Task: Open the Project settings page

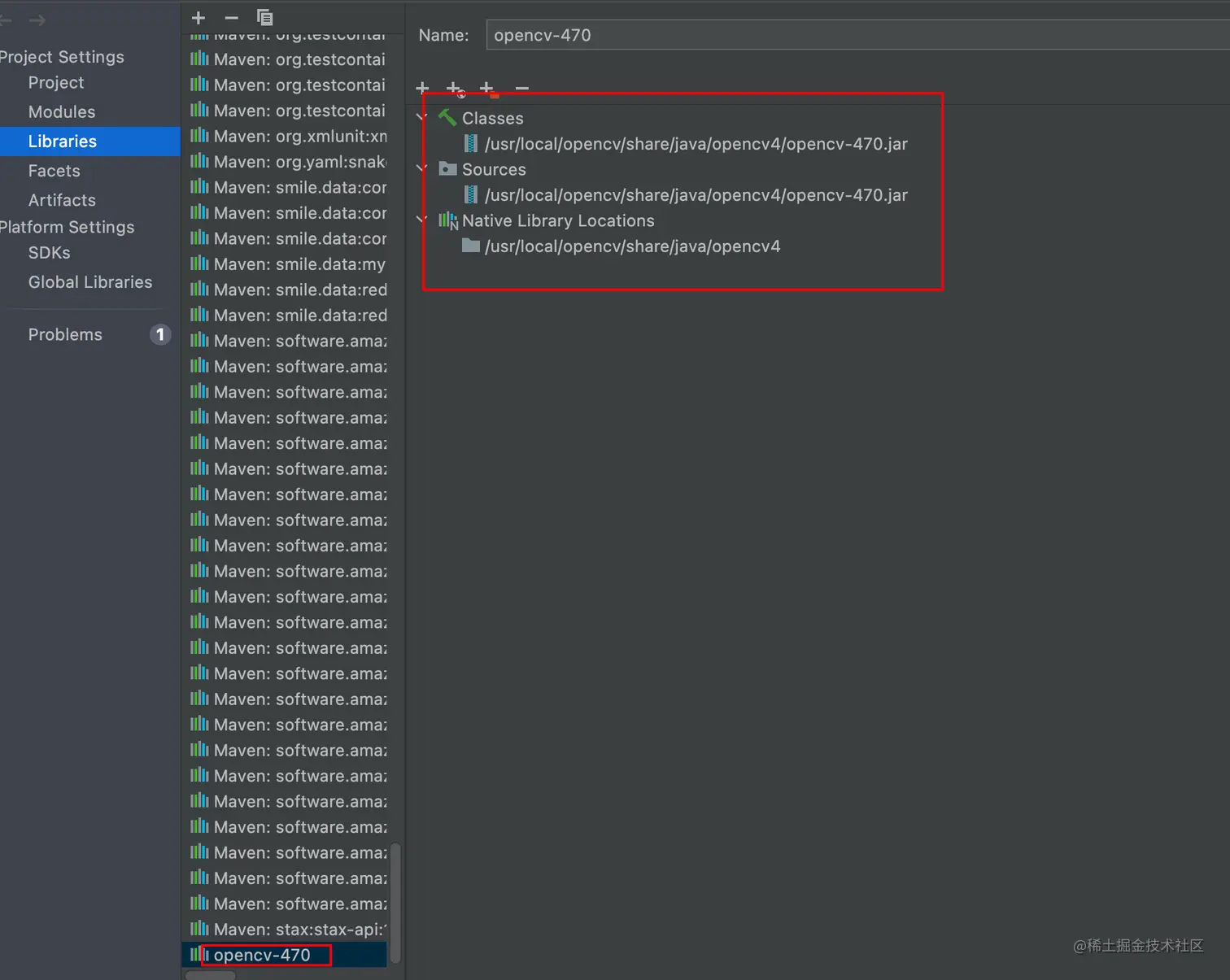Action: [56, 83]
